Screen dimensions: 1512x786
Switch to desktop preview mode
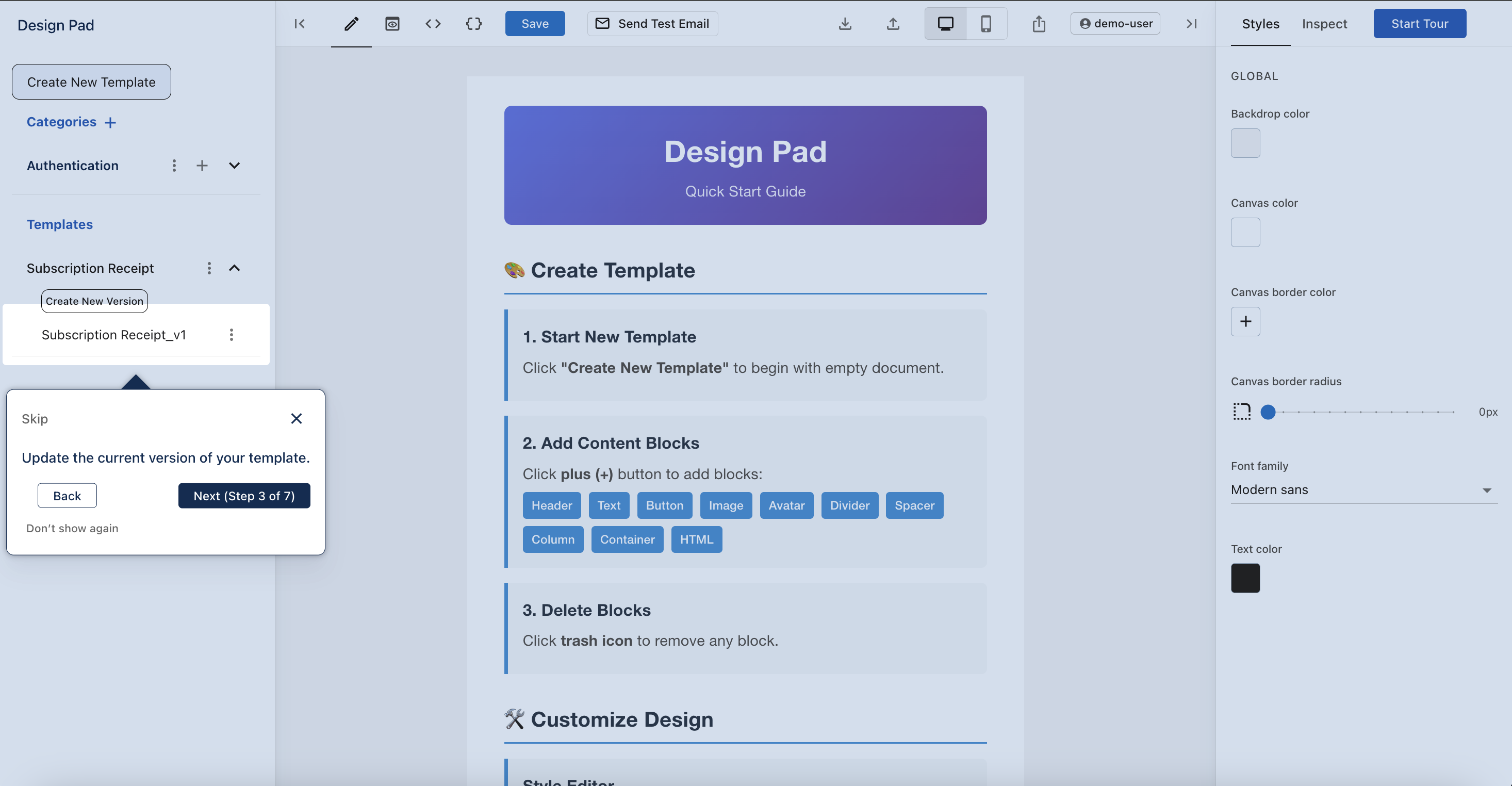coord(945,24)
